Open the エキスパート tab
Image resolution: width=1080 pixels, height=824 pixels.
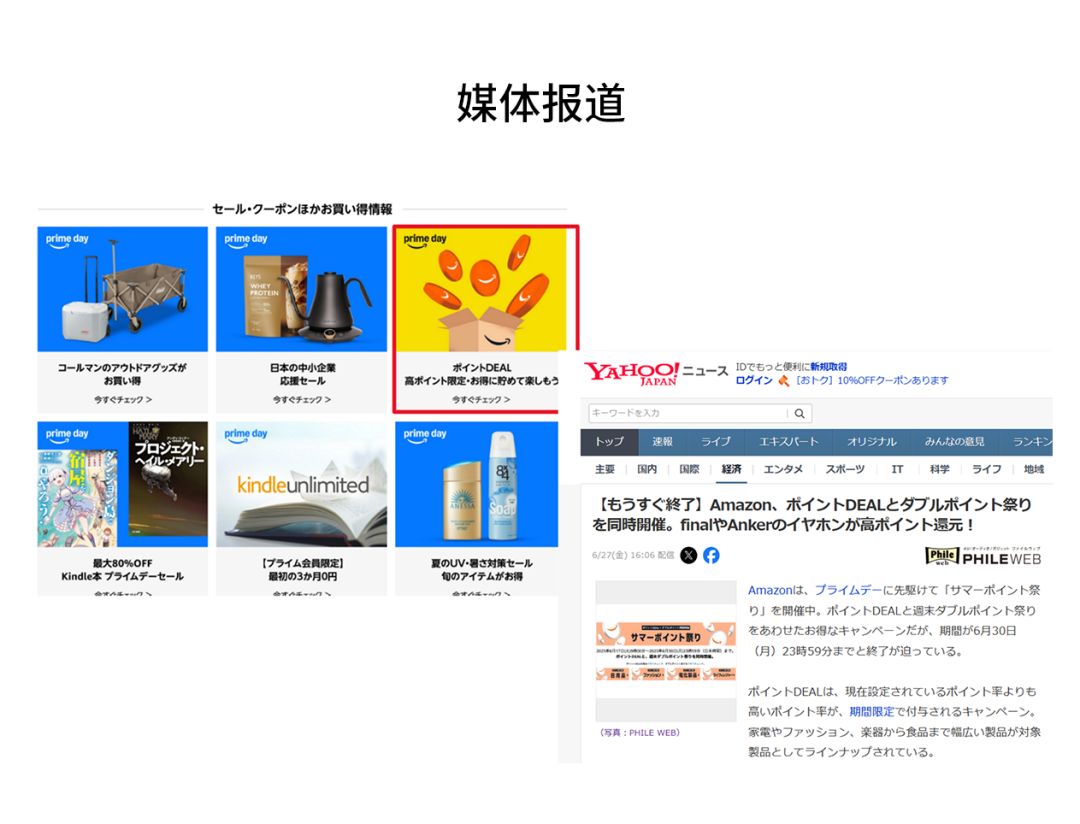click(x=789, y=442)
